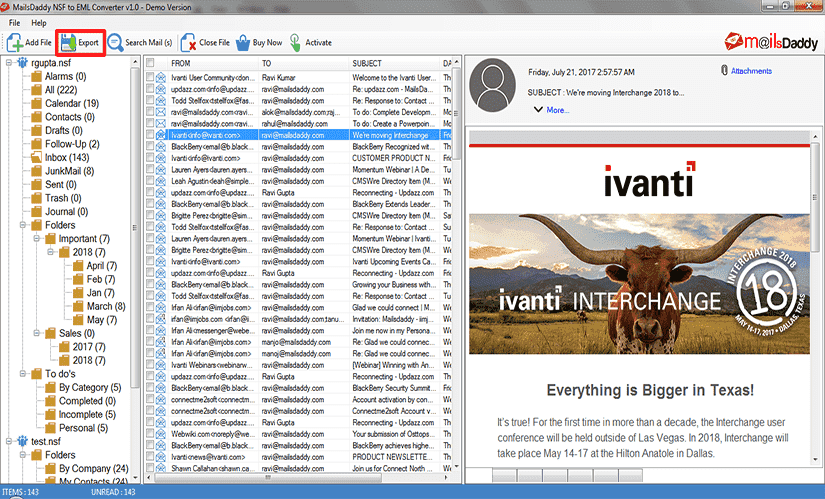This screenshot has width=825, height=499.
Task: Select the Inbox (143) folder icon
Action: coord(36,157)
